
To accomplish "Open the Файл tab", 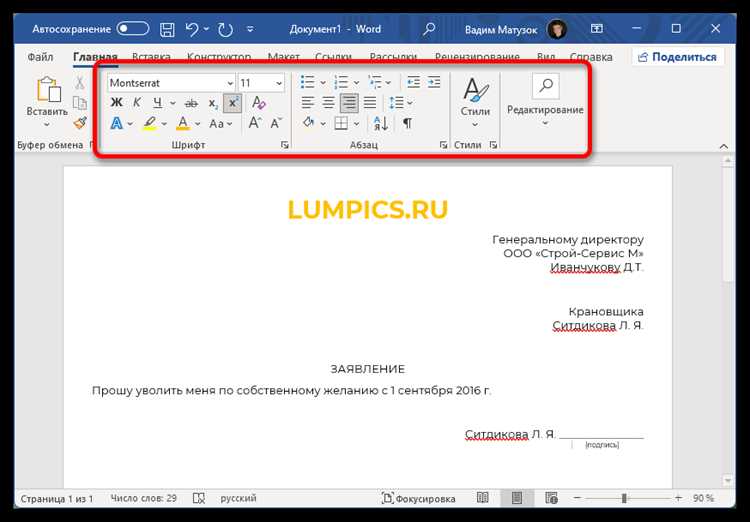I will (x=40, y=57).
